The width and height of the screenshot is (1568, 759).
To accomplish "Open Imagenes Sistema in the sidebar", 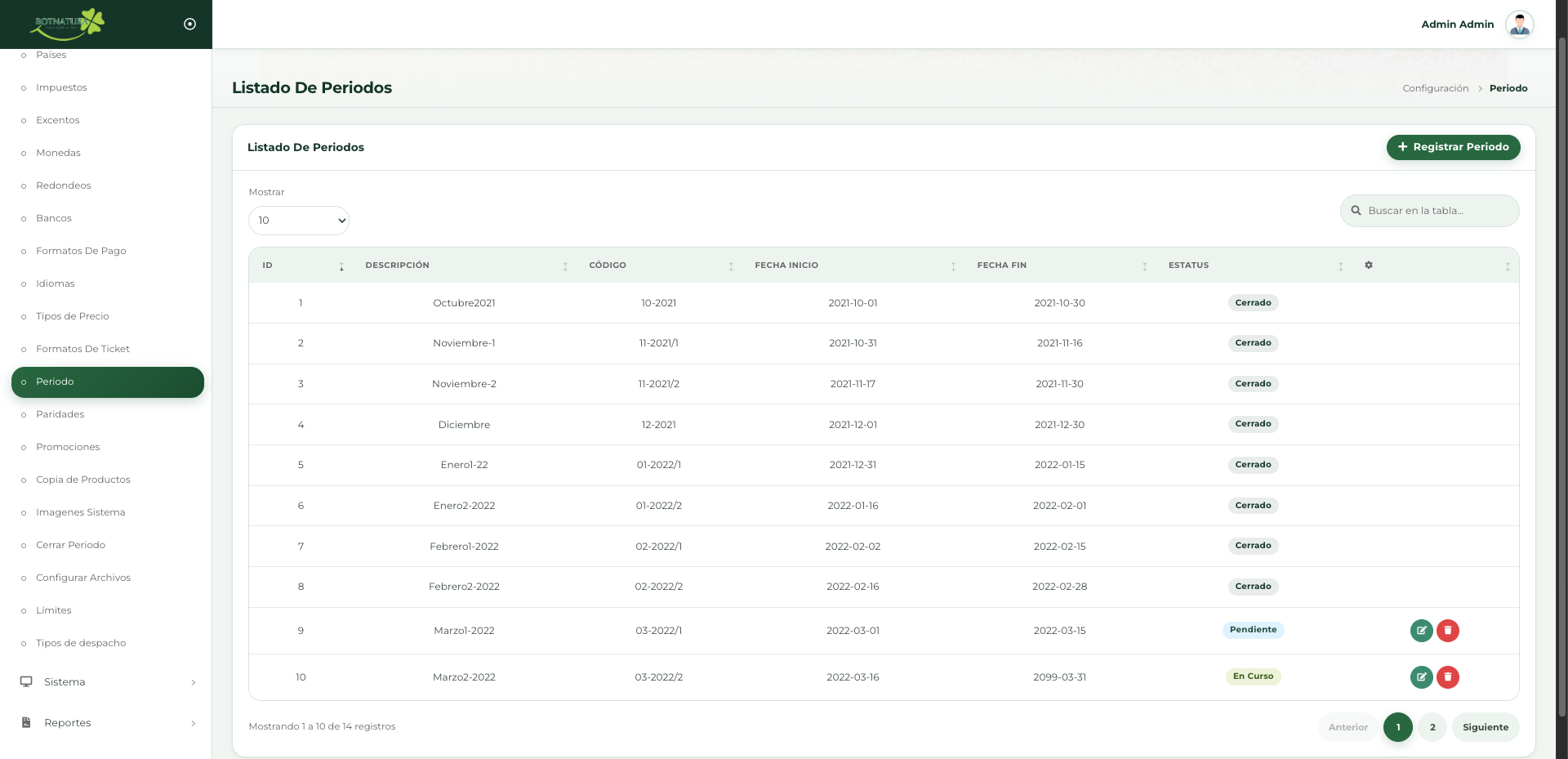I will click(x=80, y=512).
